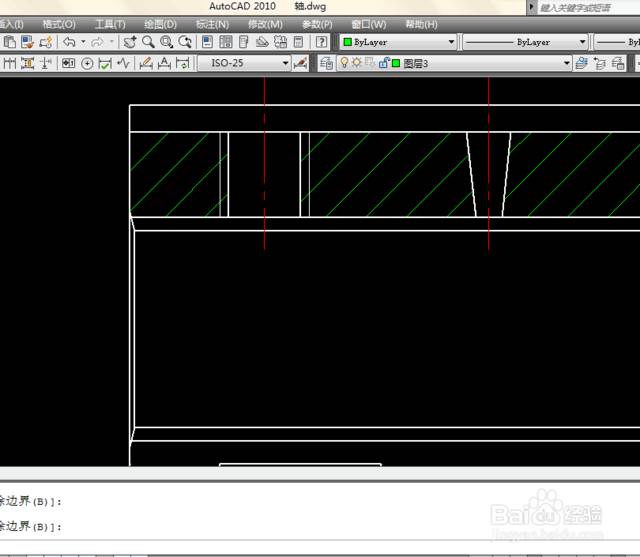The height and width of the screenshot is (557, 640).
Task: Select the Continue dimension tool
Action: (9, 63)
